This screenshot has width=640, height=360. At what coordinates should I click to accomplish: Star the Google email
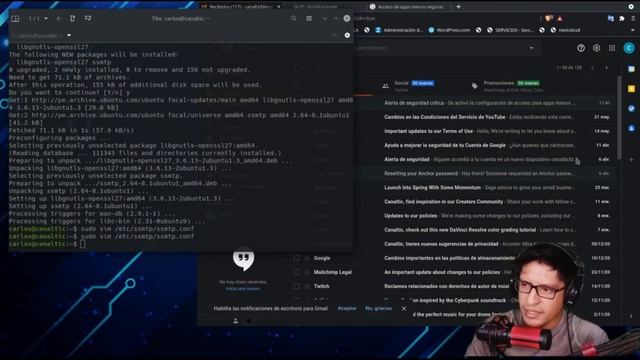(307, 258)
